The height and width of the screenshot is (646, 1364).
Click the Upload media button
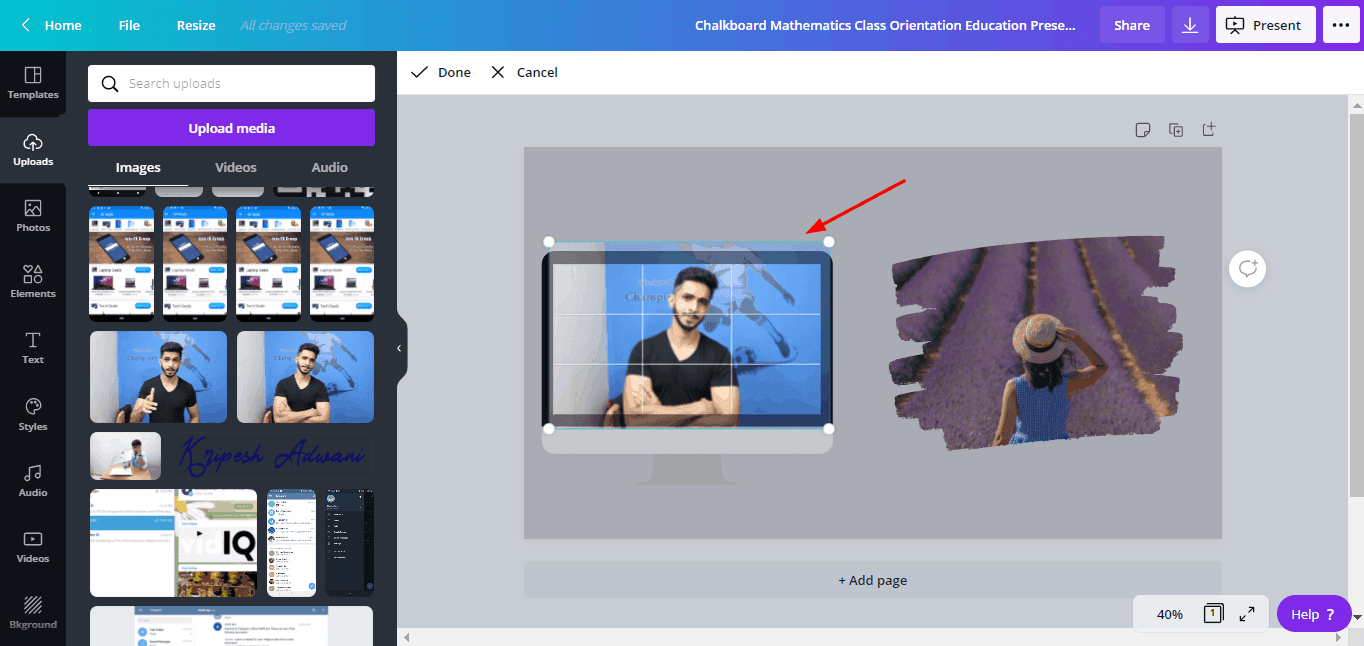click(x=231, y=128)
